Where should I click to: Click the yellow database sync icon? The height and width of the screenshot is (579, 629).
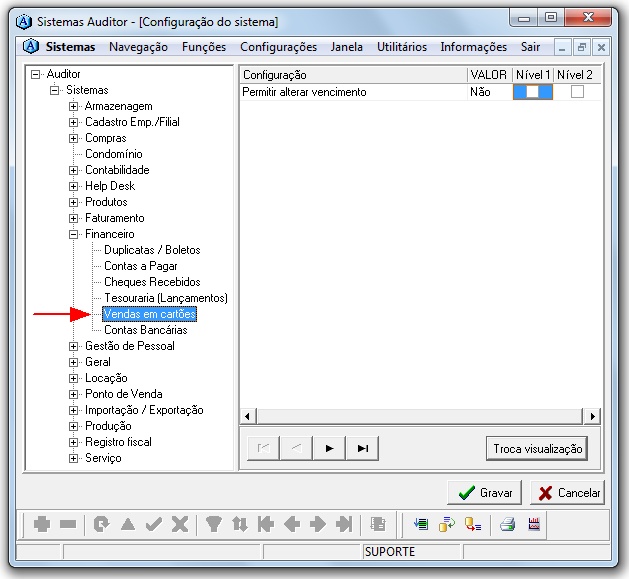pyautogui.click(x=447, y=524)
